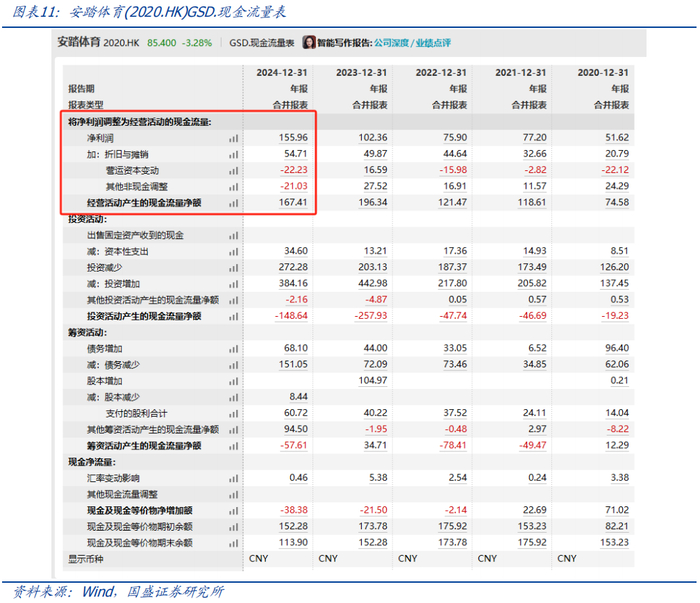Viewport: 700px width, 603px height.
Task: Open chart icon for 现金及现金等价物期末余额 row
Action: point(233,543)
